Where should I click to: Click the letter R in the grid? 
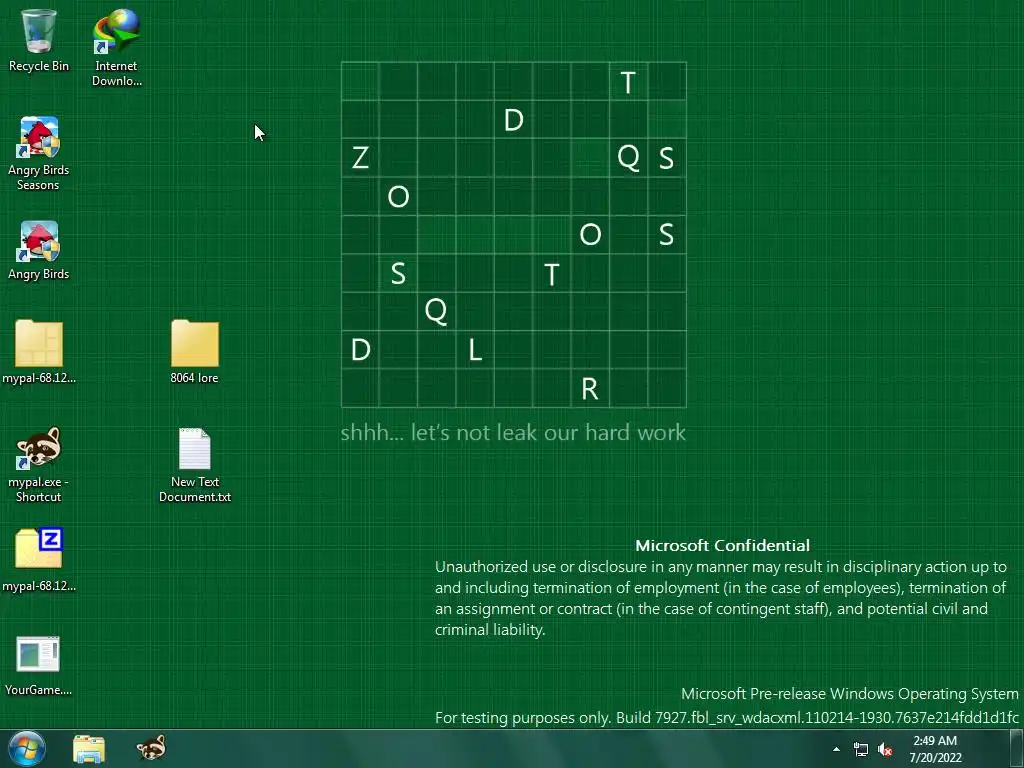(590, 389)
